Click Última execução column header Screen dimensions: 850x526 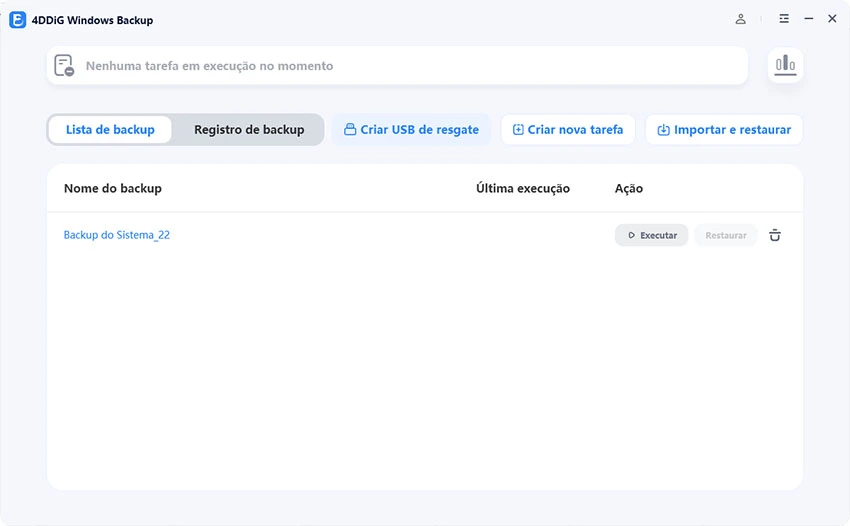point(523,188)
